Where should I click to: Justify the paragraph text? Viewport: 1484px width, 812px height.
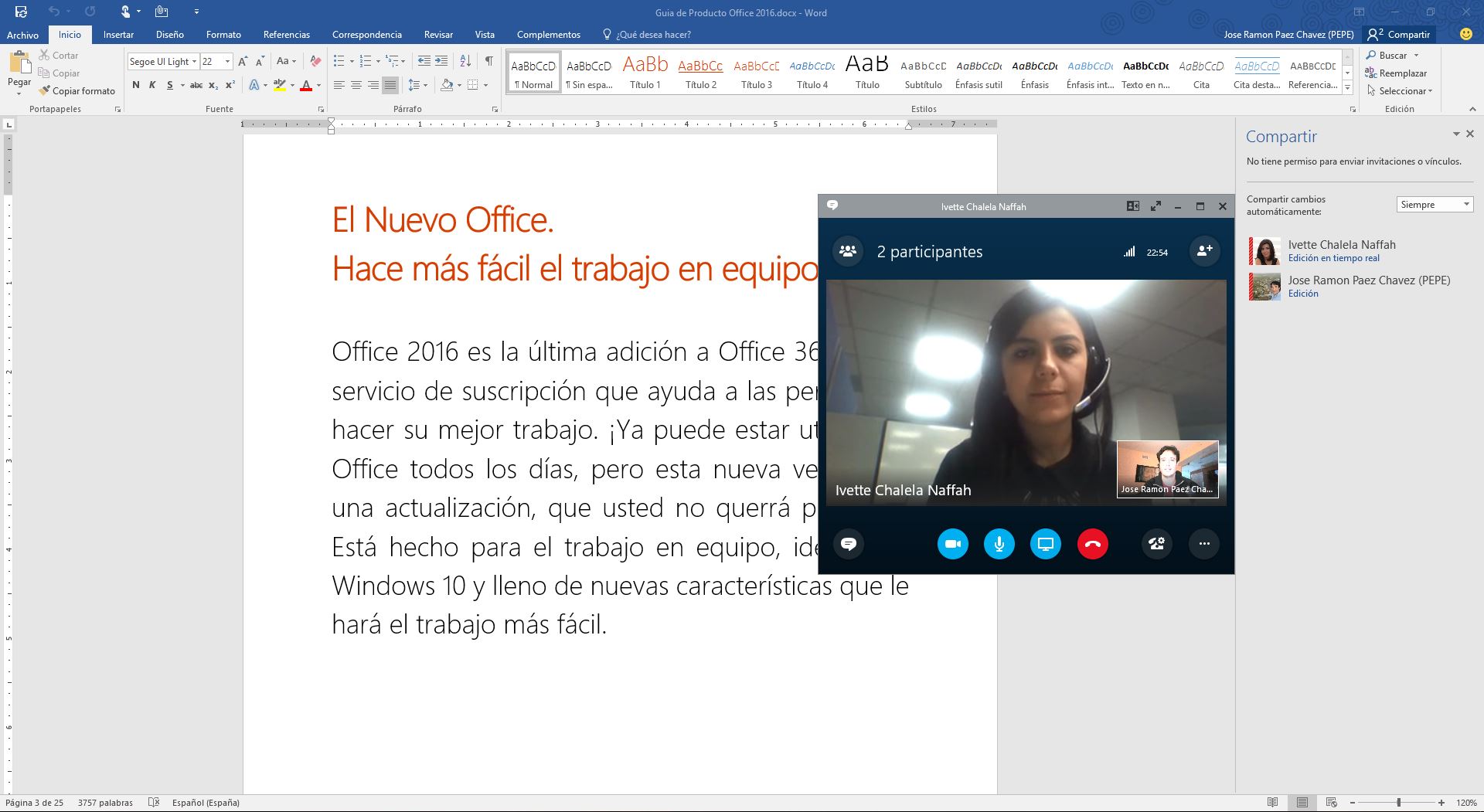pos(390,85)
